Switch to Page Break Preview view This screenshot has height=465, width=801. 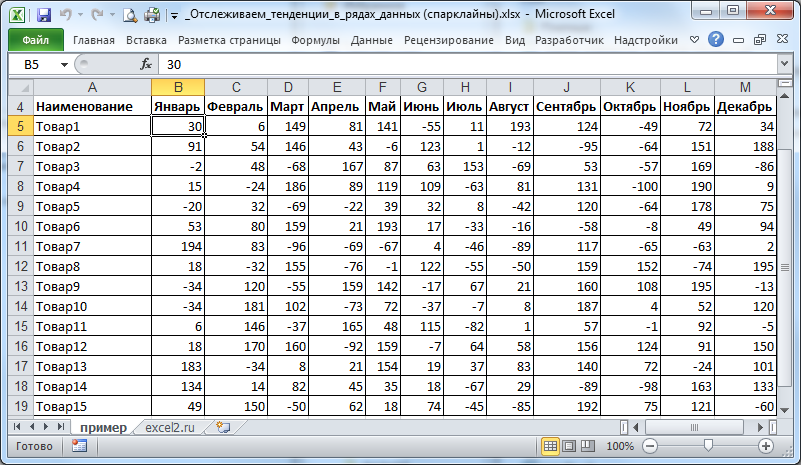[590, 446]
